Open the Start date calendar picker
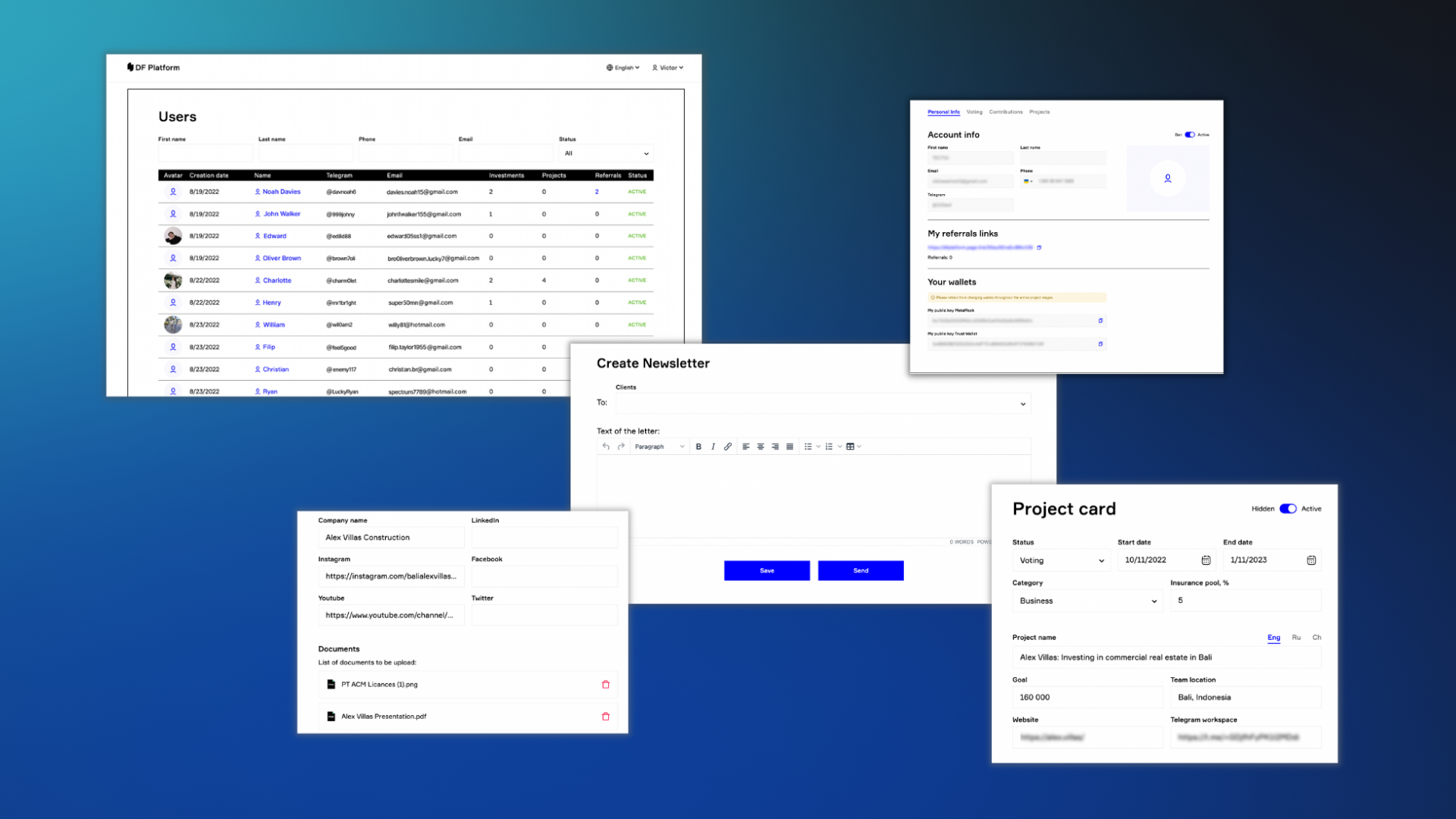Viewport: 1456px width, 819px height. click(x=1205, y=560)
